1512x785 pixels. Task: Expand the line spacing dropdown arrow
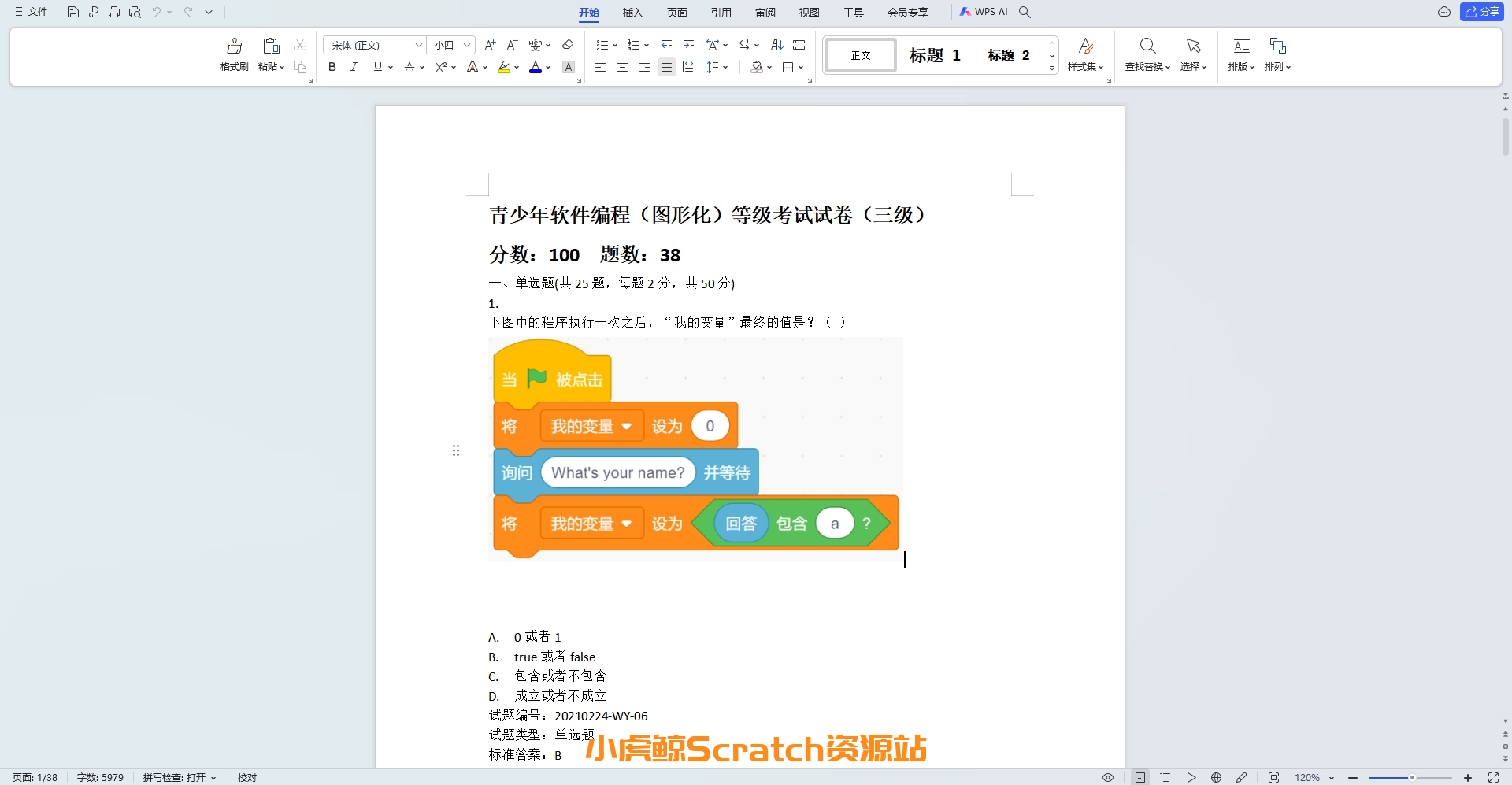[724, 68]
